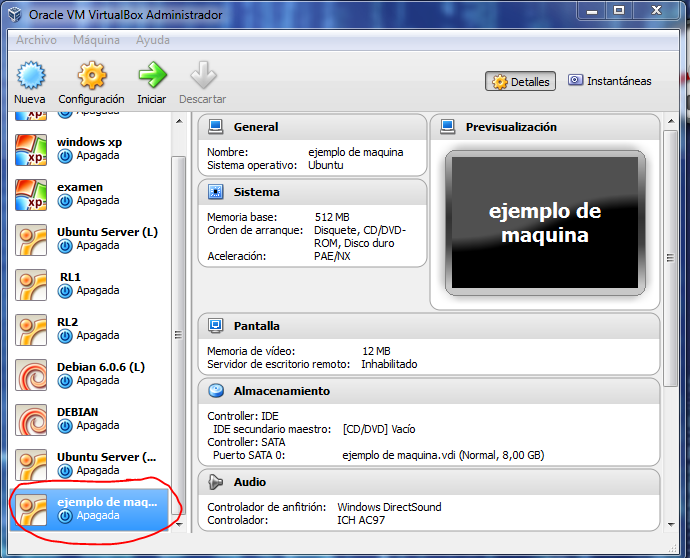Open the General section header title
Screen dimensions: 690x558
click(x=256, y=127)
